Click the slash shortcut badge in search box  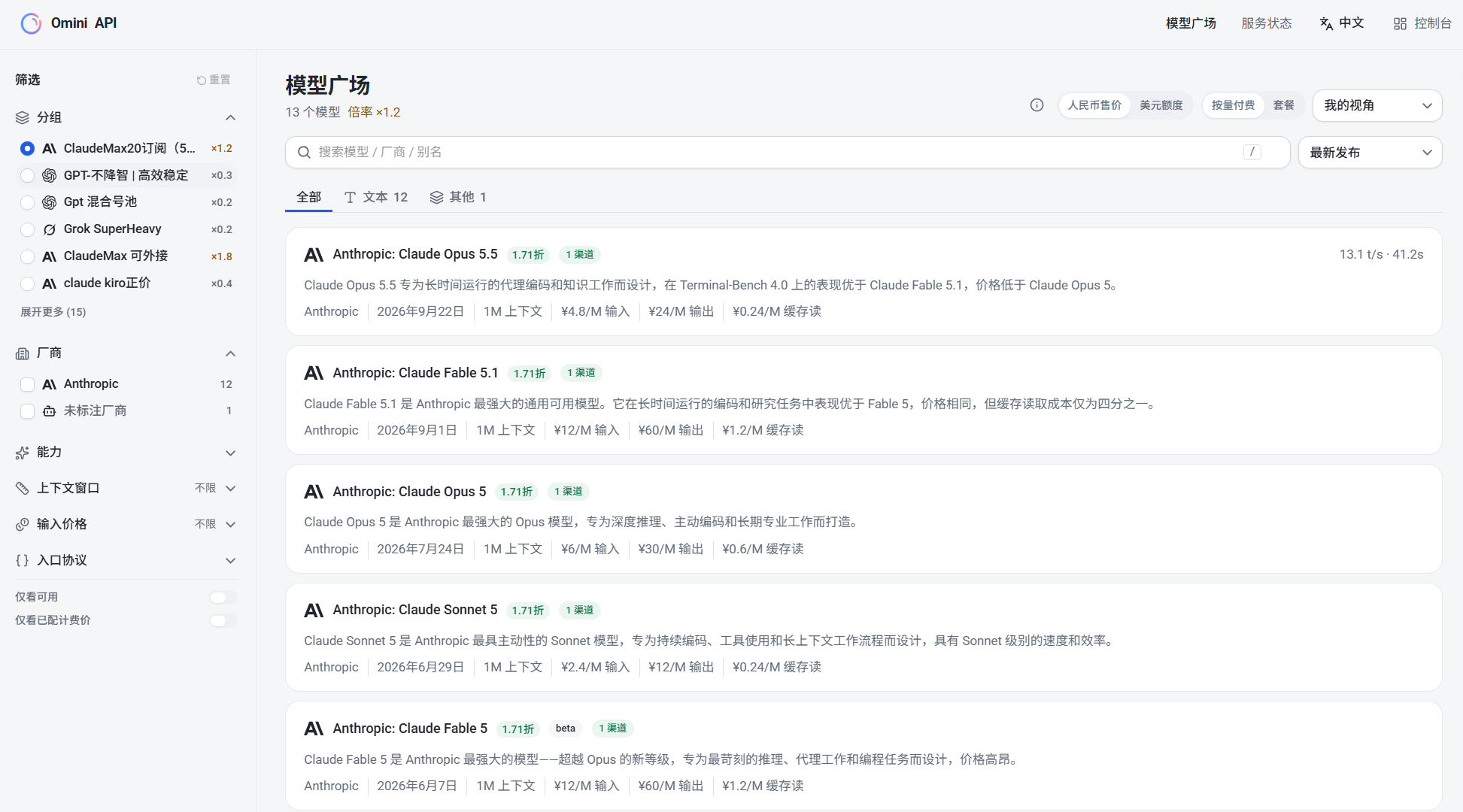click(x=1252, y=152)
